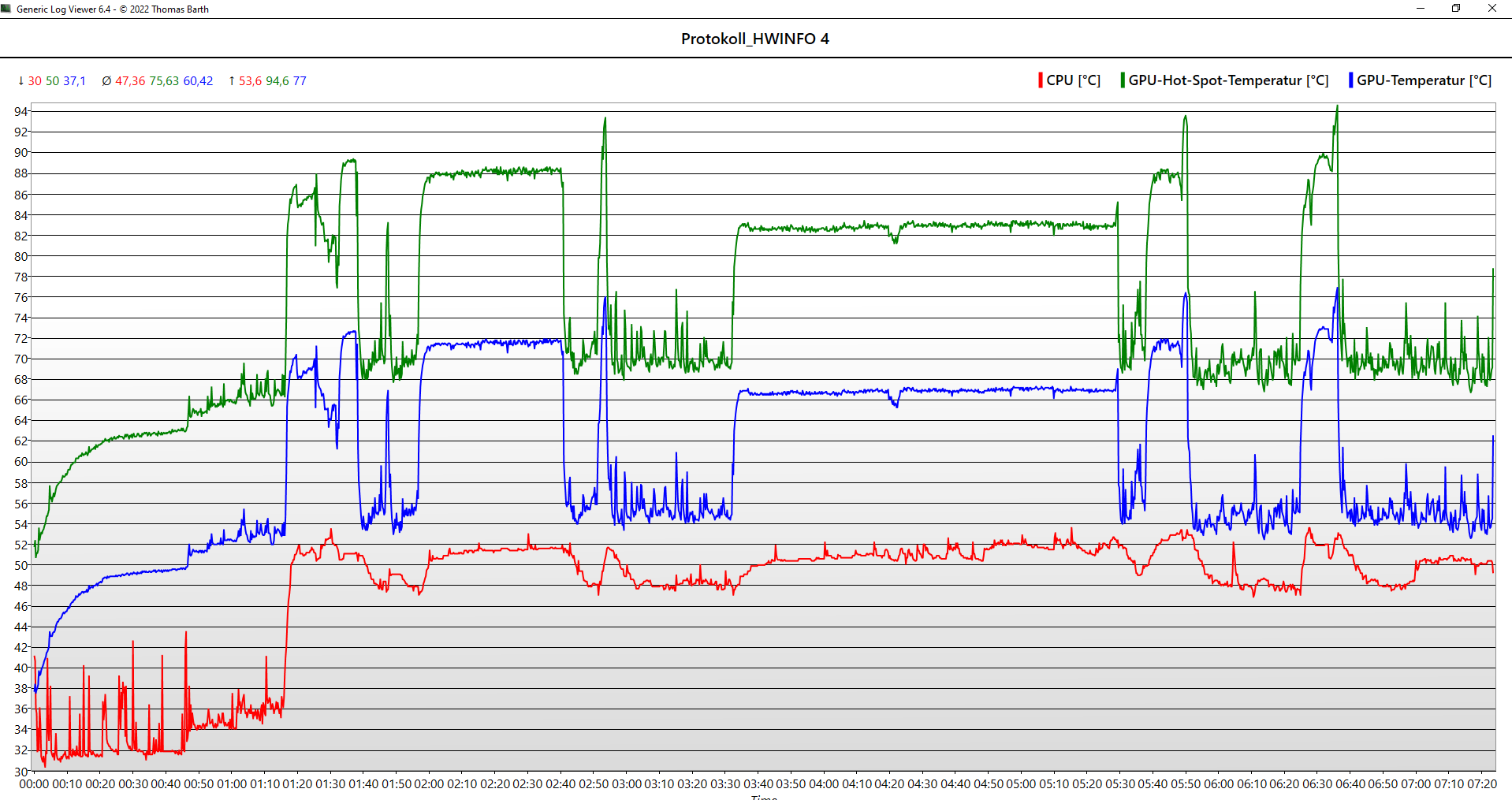This screenshot has height=800, width=1512.
Task: Click the red CPU legend color marker
Action: pyautogui.click(x=1040, y=80)
